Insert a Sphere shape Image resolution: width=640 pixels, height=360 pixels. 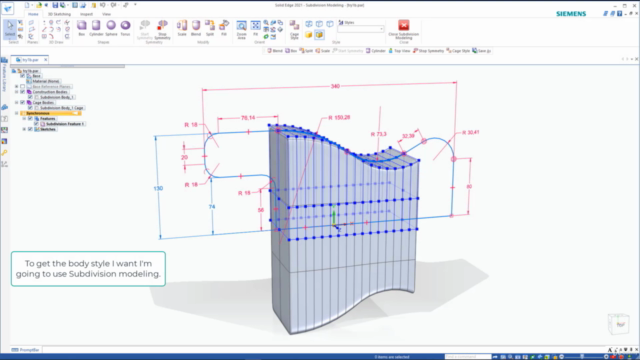click(111, 28)
